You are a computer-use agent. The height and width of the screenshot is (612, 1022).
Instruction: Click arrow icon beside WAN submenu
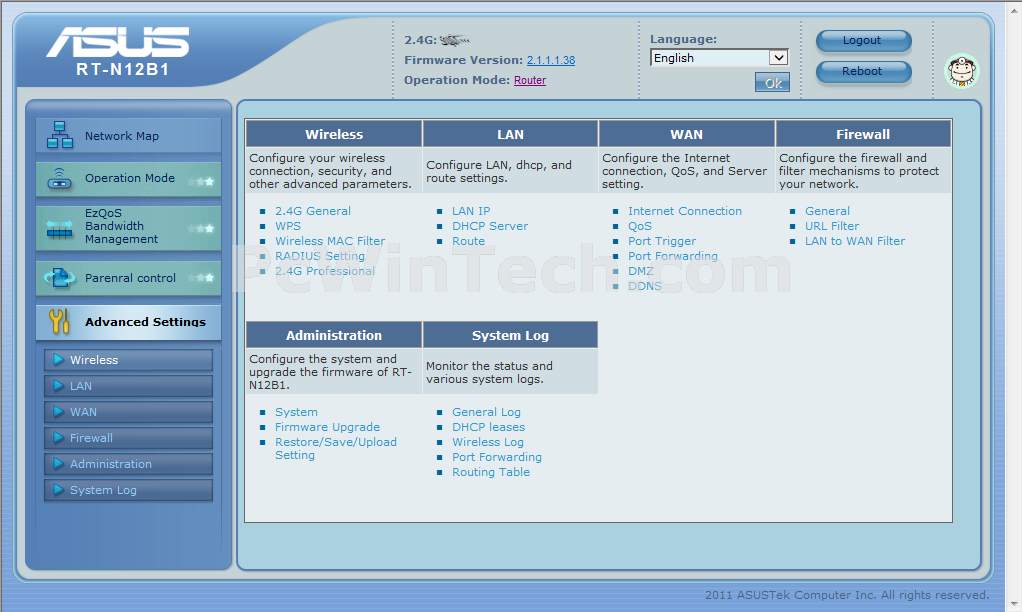(x=58, y=411)
